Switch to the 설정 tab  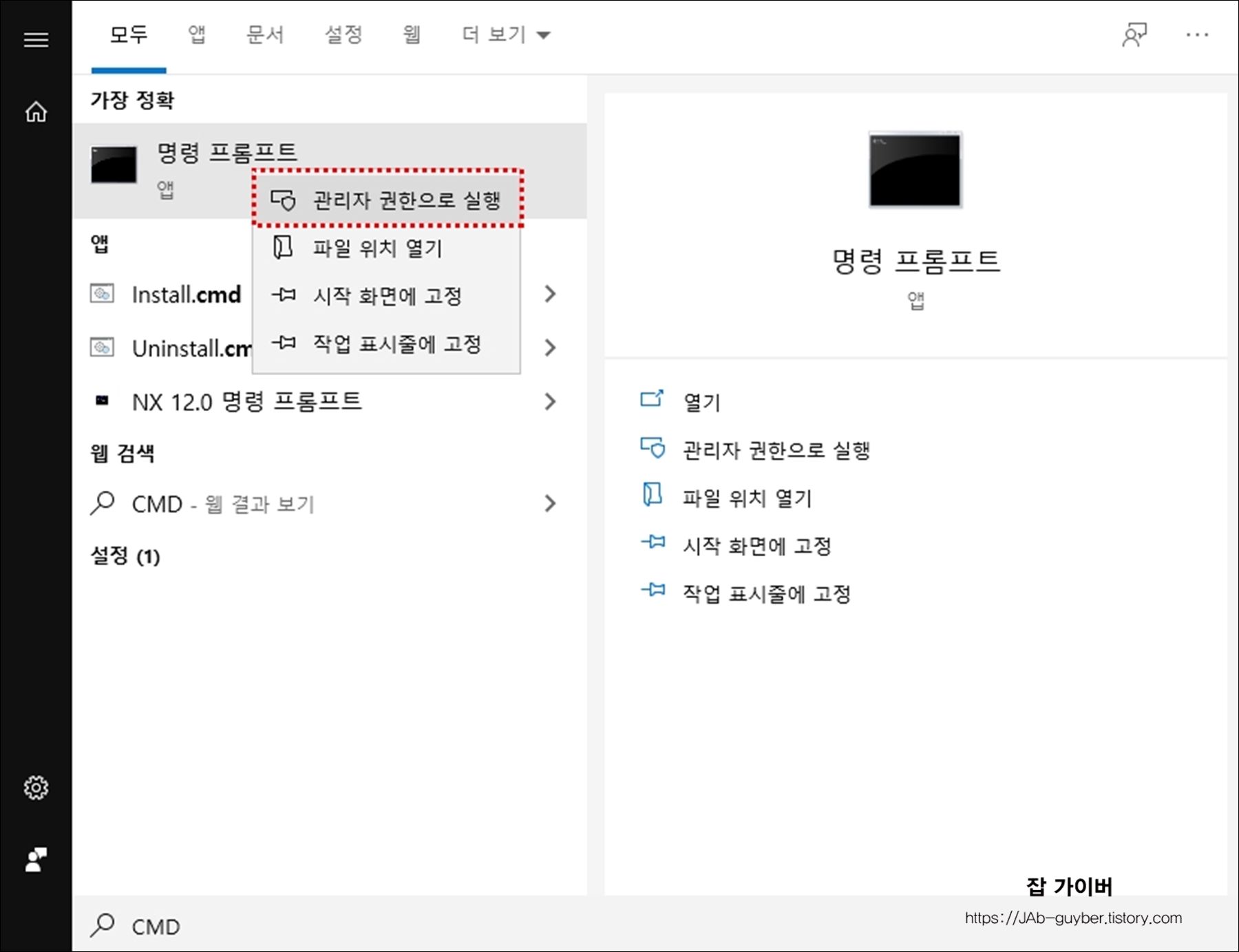(343, 35)
